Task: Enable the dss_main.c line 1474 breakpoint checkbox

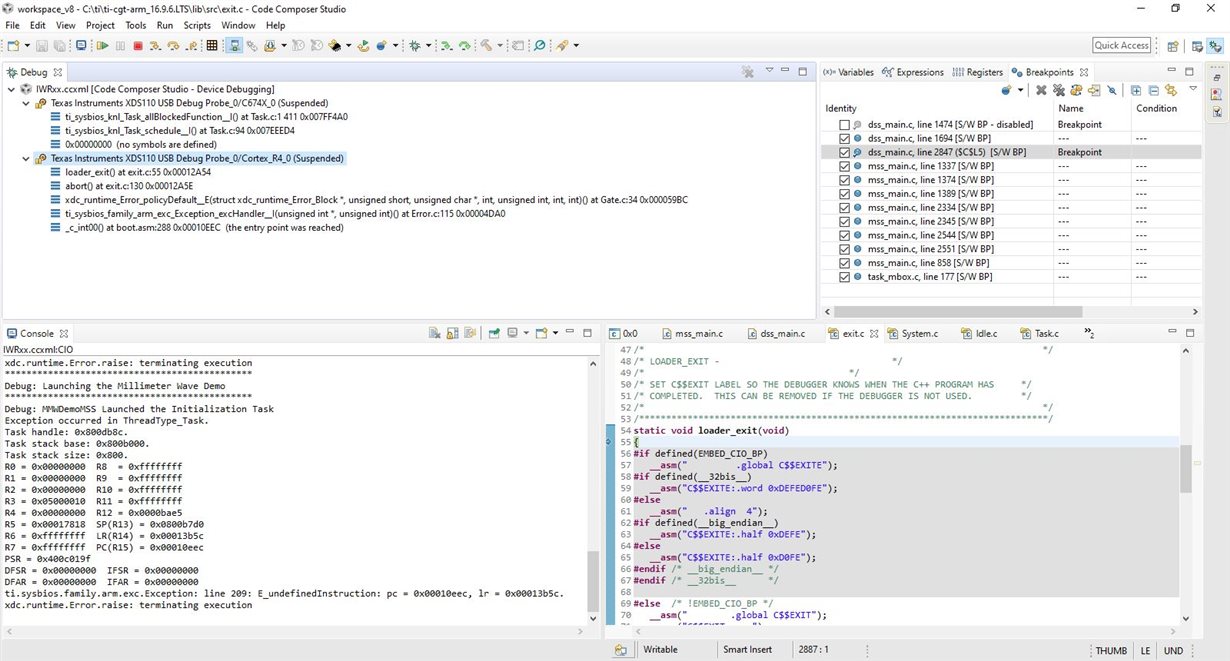Action: pyautogui.click(x=845, y=125)
